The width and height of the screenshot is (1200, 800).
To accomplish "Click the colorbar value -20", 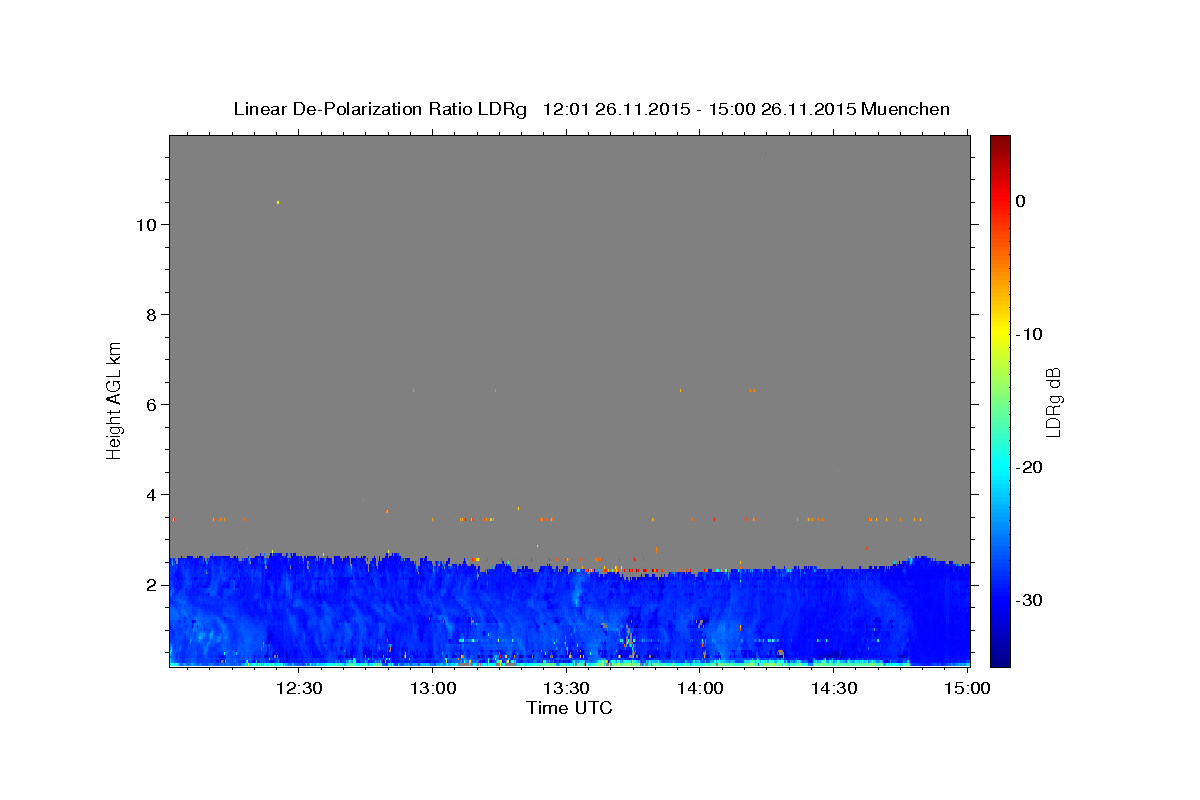I will coord(1030,467).
